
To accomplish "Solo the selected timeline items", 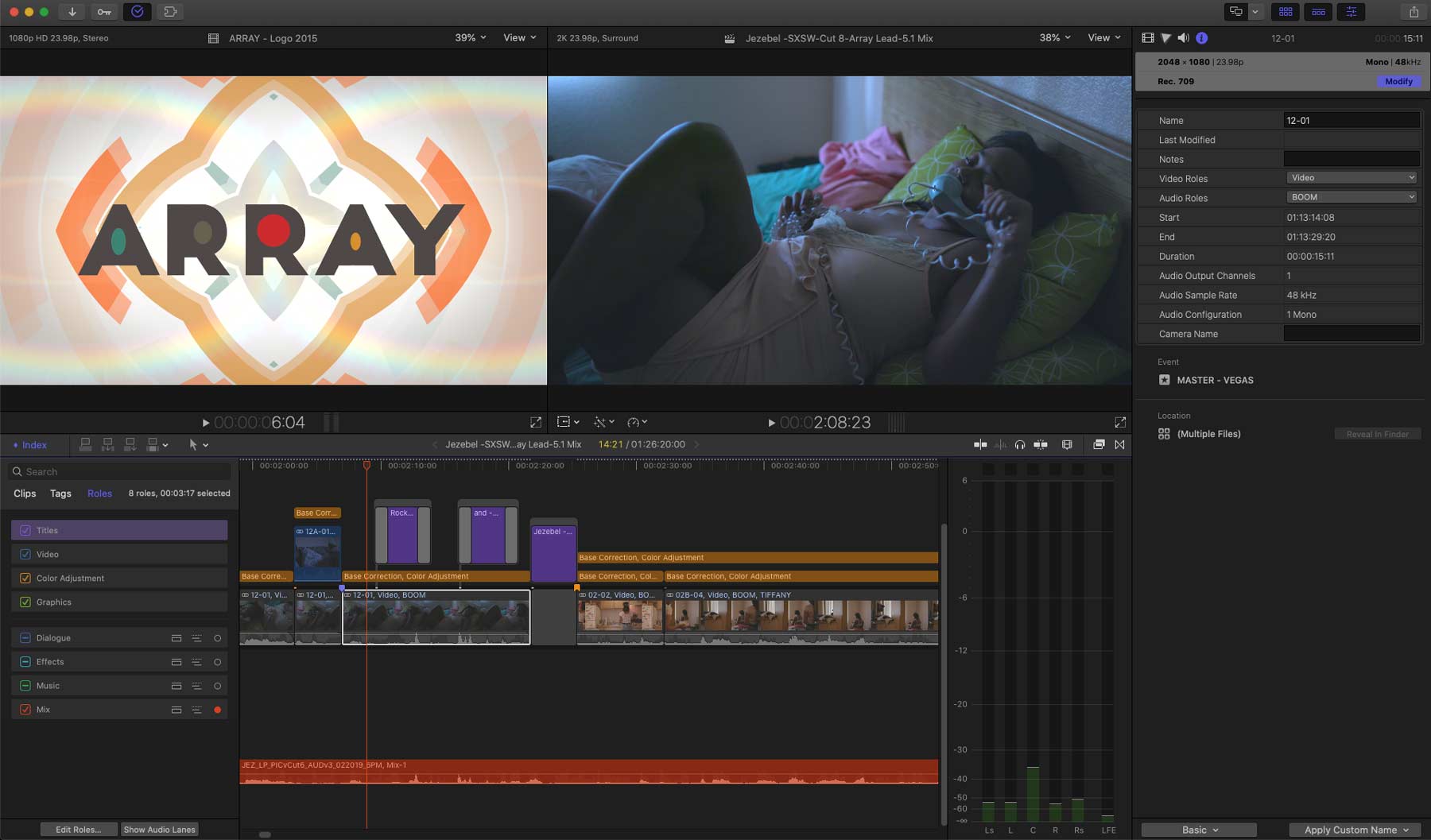I will tap(1020, 445).
